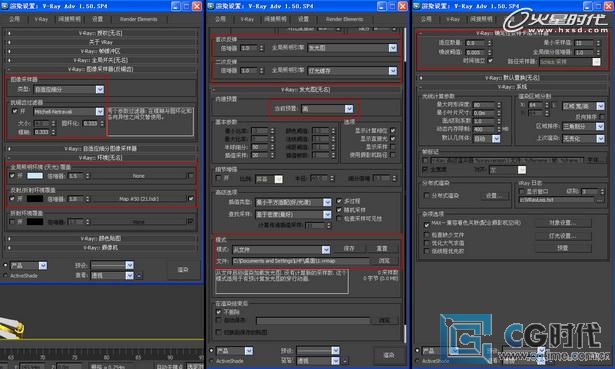Click the middle window vertical scrollbar
615x369 pixels.
pyautogui.click(x=405, y=184)
